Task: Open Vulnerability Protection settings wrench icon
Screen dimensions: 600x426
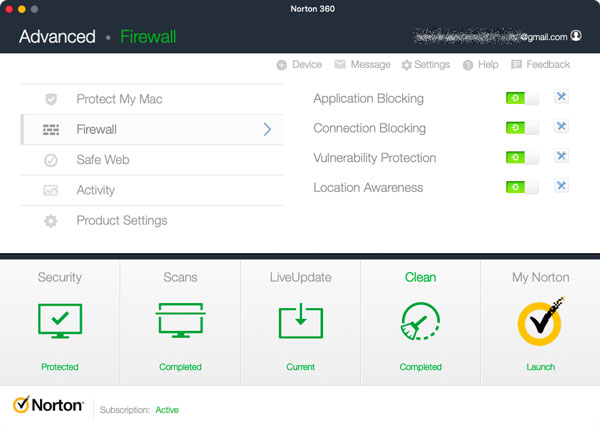Action: [x=561, y=156]
